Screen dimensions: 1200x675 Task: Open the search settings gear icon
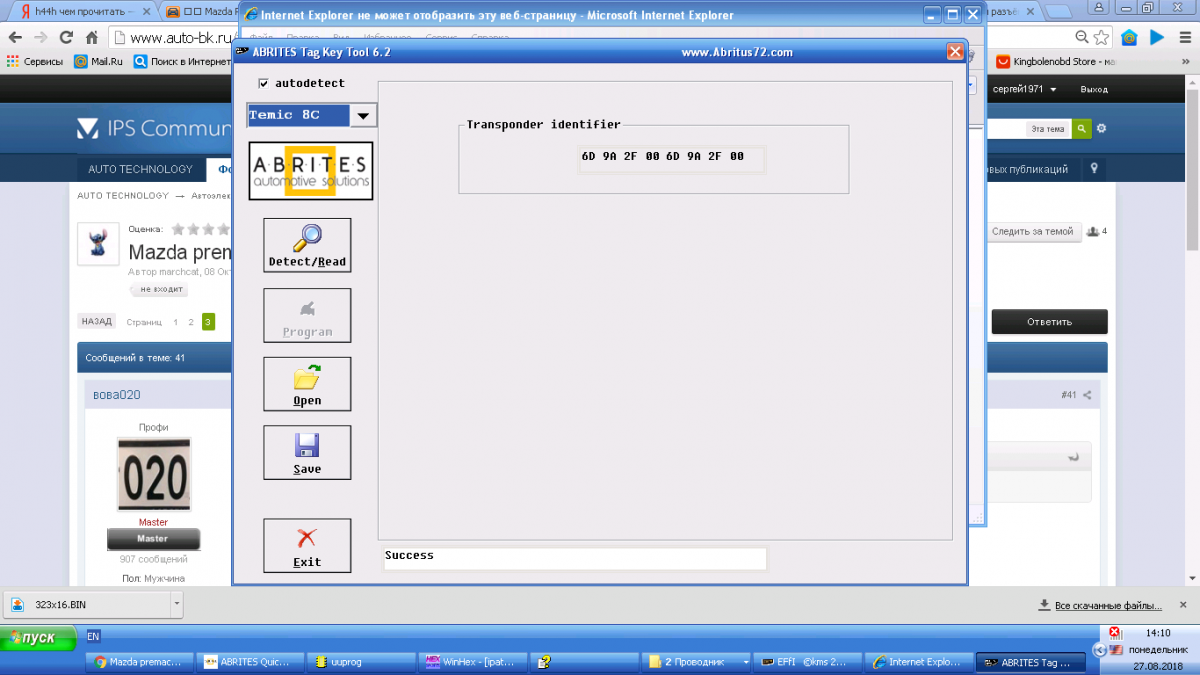1101,129
